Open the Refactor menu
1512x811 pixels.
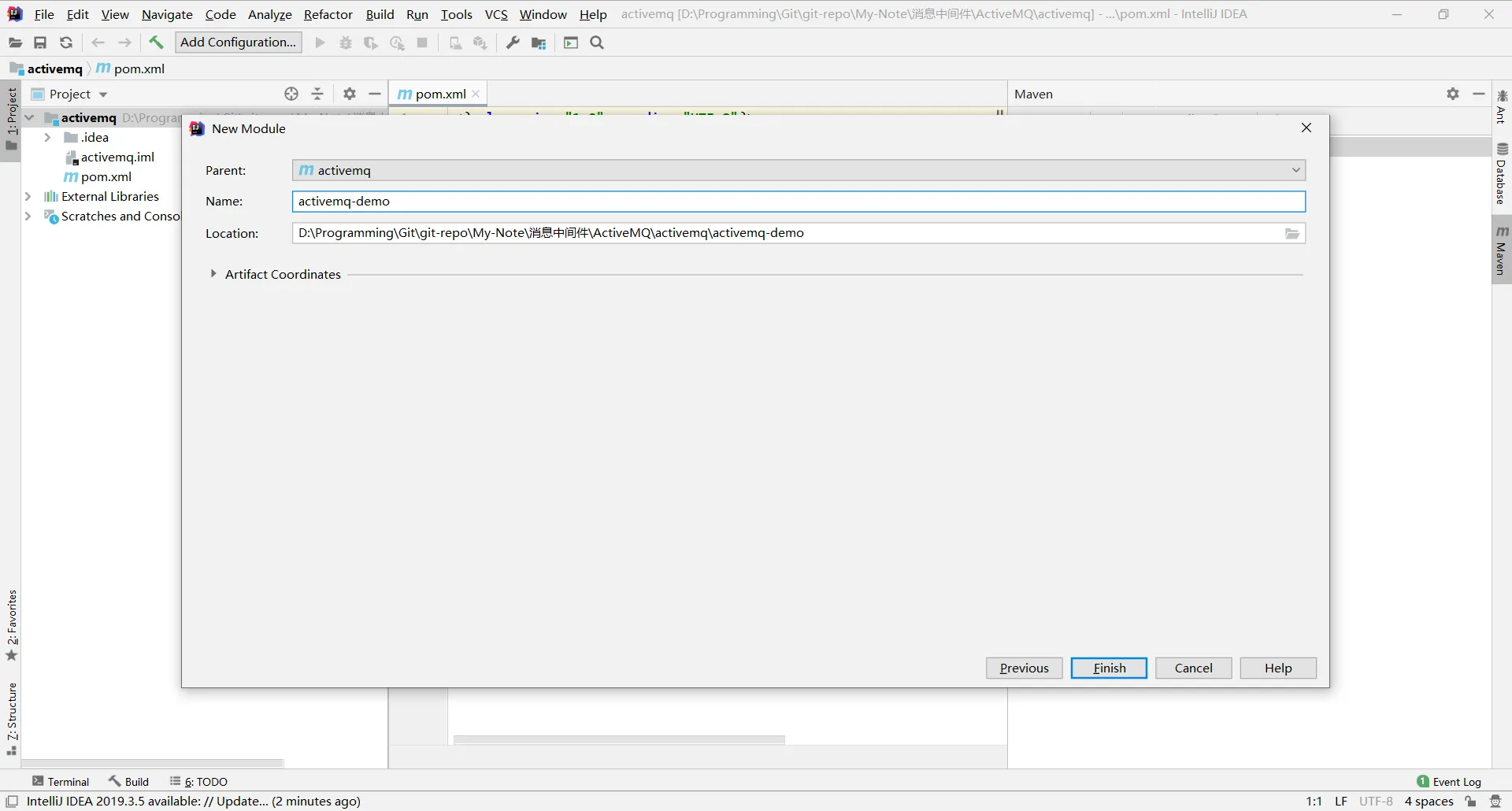click(x=328, y=14)
